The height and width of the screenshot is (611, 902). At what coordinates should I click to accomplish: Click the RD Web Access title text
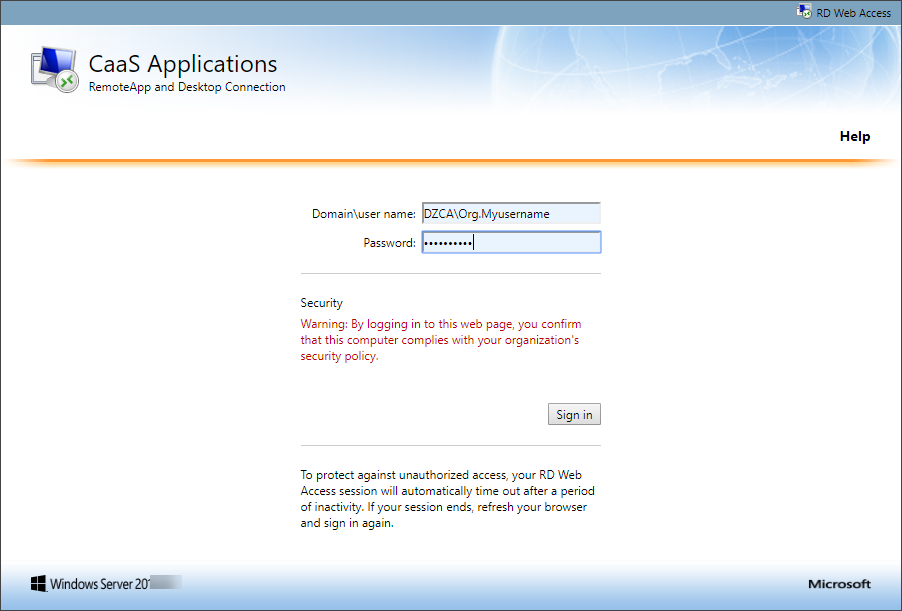pyautogui.click(x=853, y=13)
